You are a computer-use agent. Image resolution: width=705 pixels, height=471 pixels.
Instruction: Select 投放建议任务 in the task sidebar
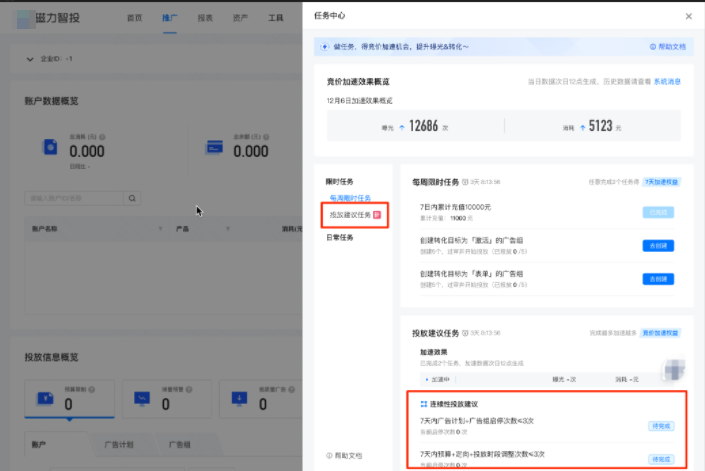pyautogui.click(x=350, y=215)
